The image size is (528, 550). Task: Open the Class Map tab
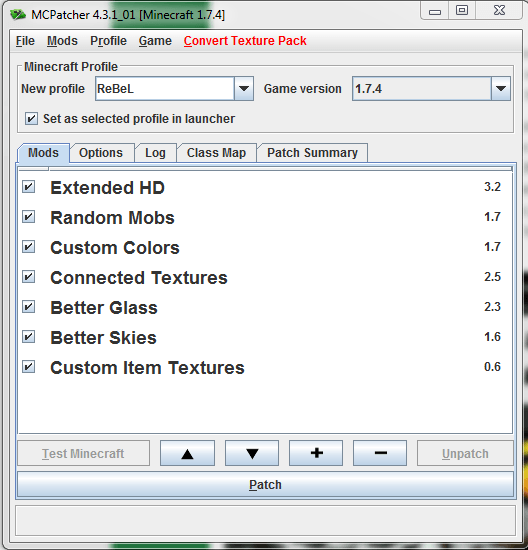tap(216, 153)
